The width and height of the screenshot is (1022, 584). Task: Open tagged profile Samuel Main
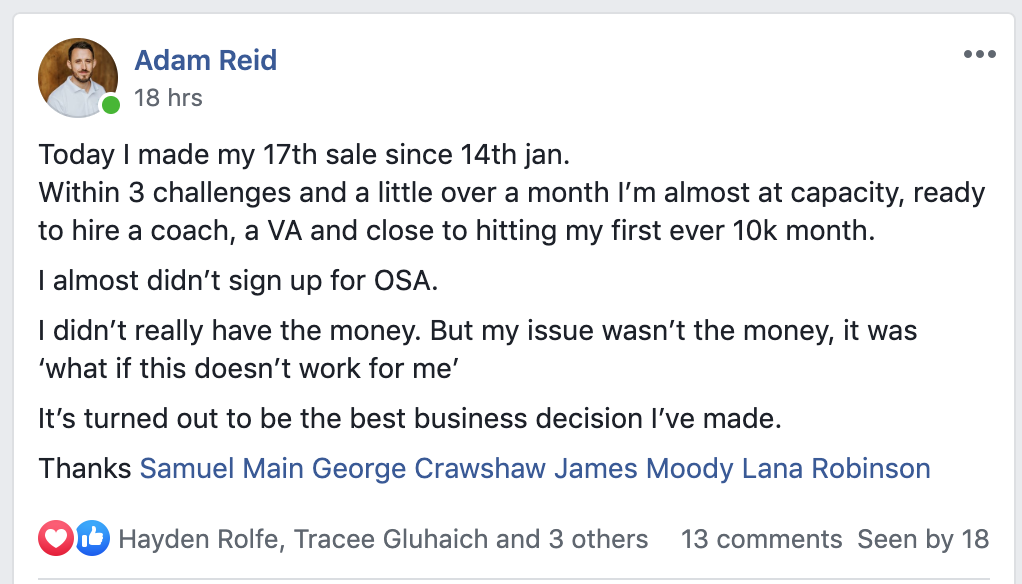pyautogui.click(x=222, y=468)
